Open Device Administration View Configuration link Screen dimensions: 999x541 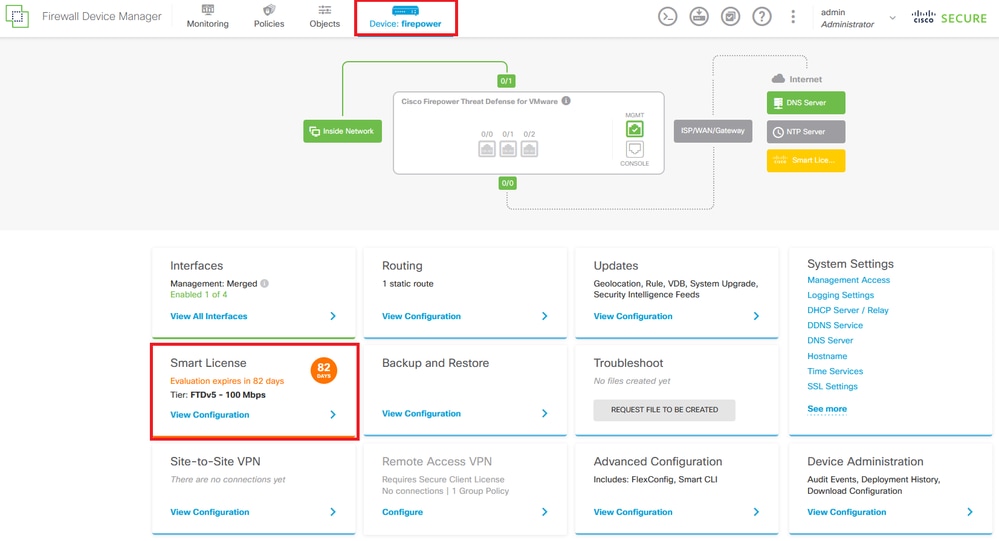[x=846, y=512]
